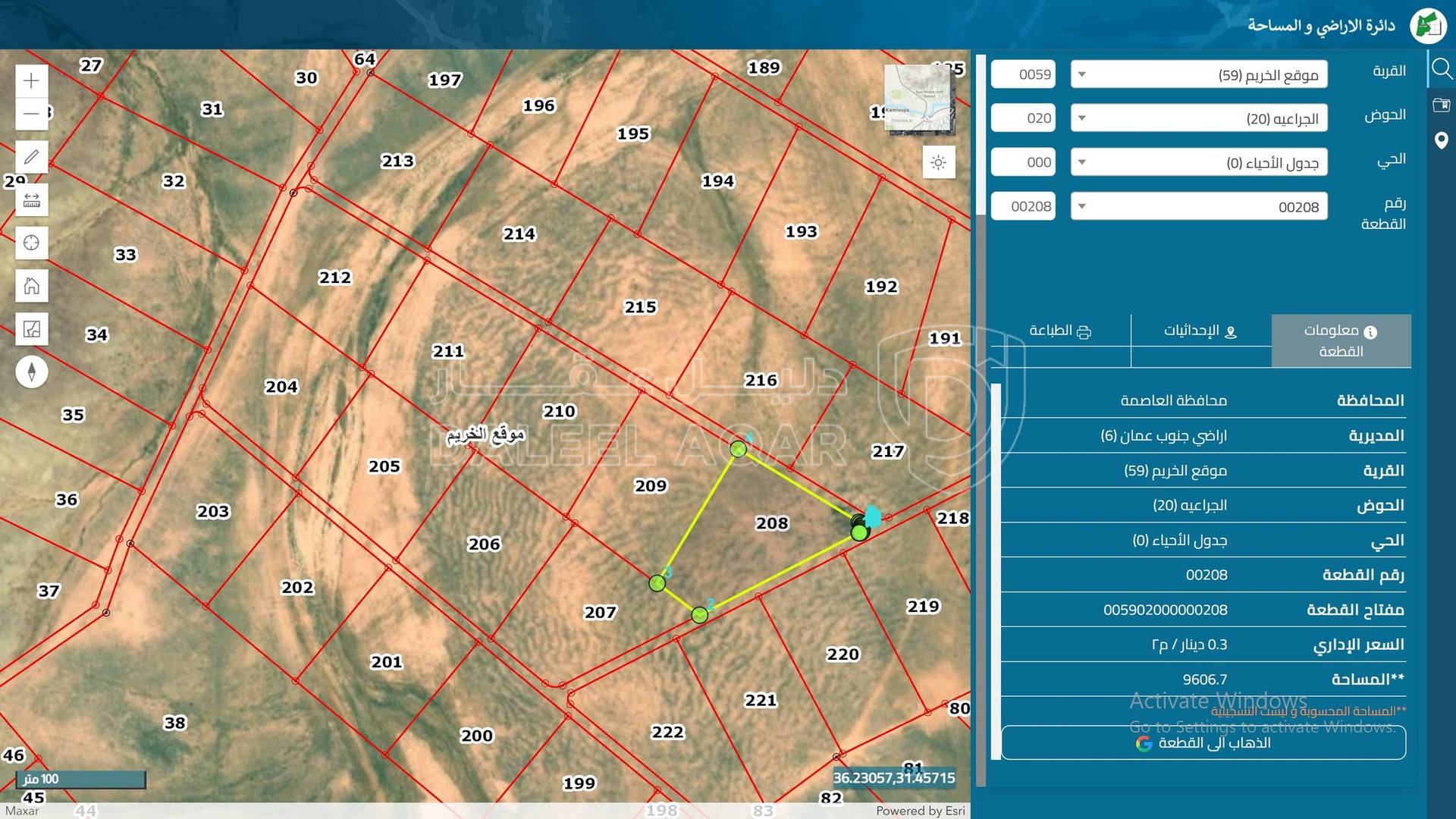The image size is (1456, 819).
Task: Switch basemap via overview thumbnail
Action: pos(918,99)
